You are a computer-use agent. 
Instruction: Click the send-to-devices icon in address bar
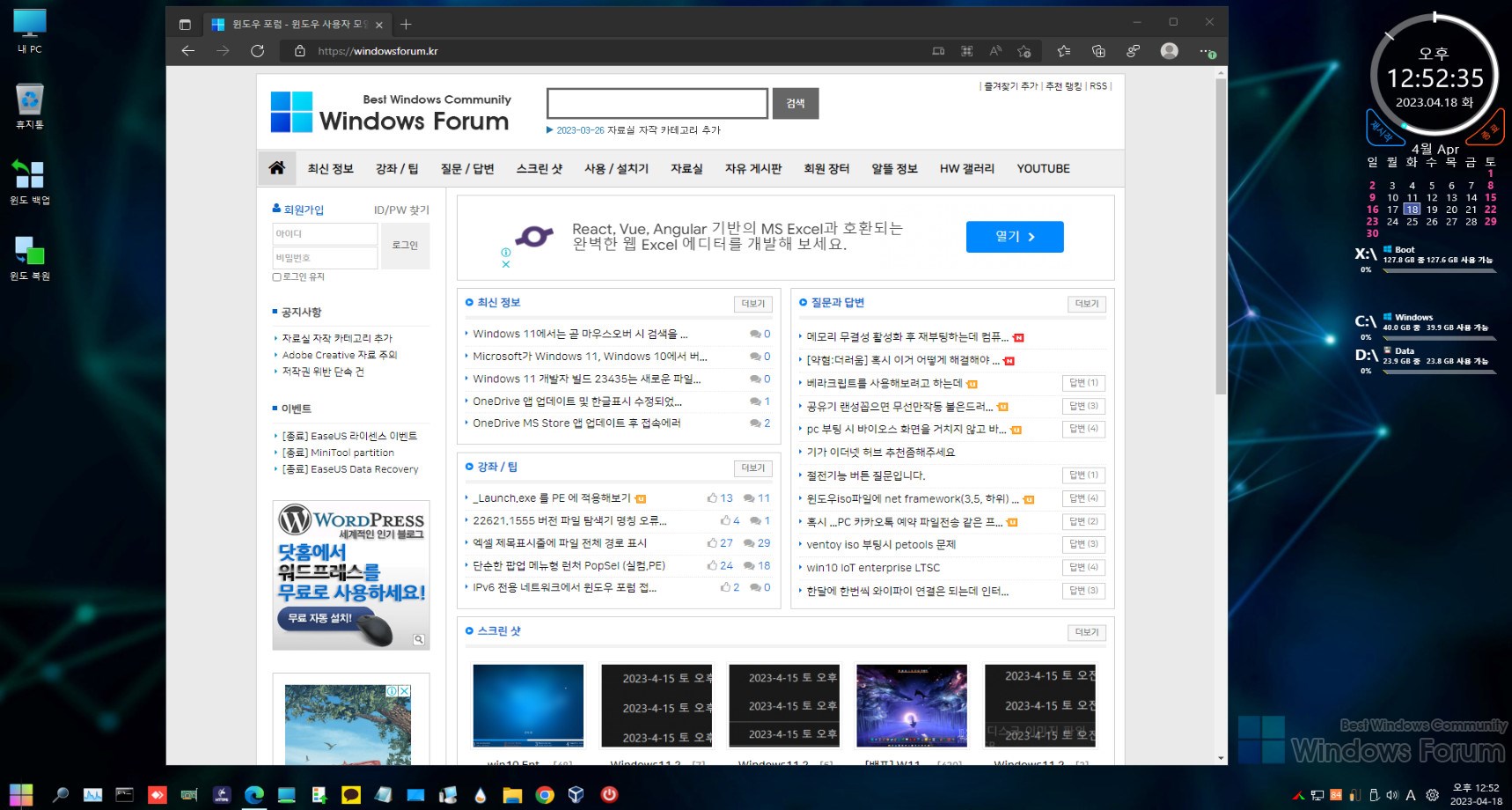point(938,51)
